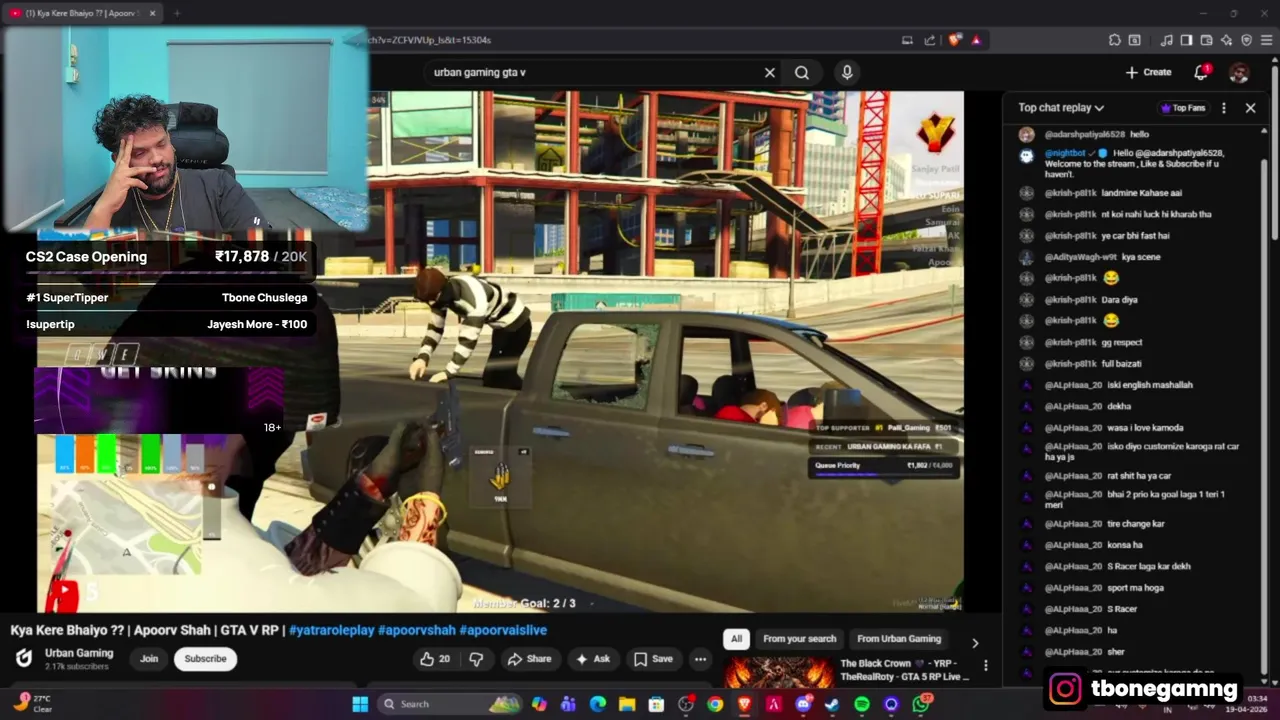Open the YouTube account avatar menu

(x=1239, y=72)
